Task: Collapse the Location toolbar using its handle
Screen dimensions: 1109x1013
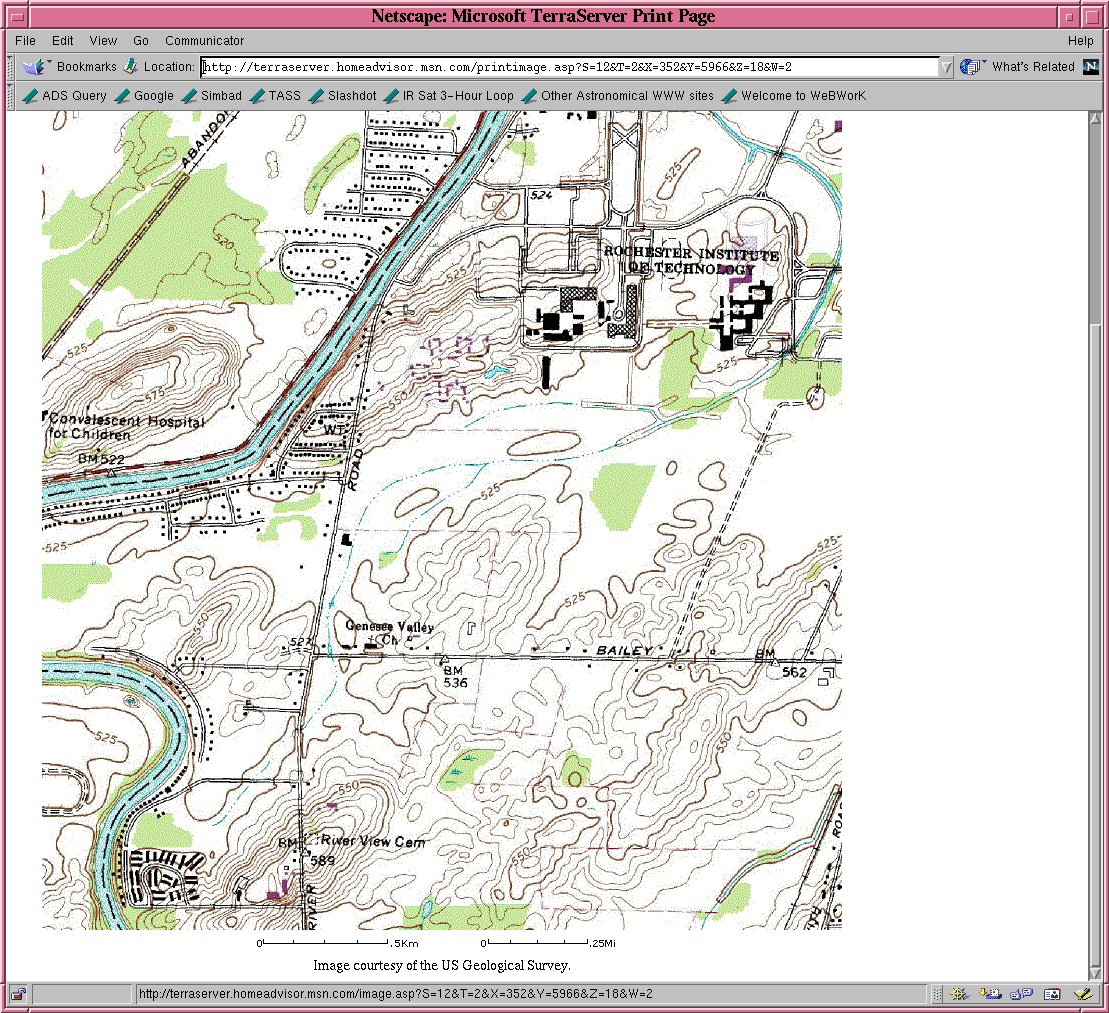Action: tap(11, 67)
